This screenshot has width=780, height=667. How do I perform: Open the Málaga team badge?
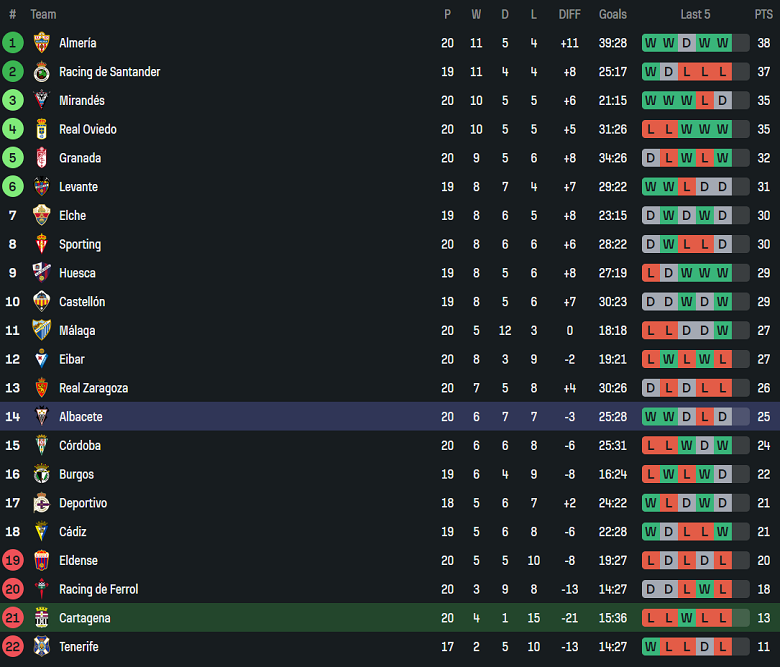[41, 330]
